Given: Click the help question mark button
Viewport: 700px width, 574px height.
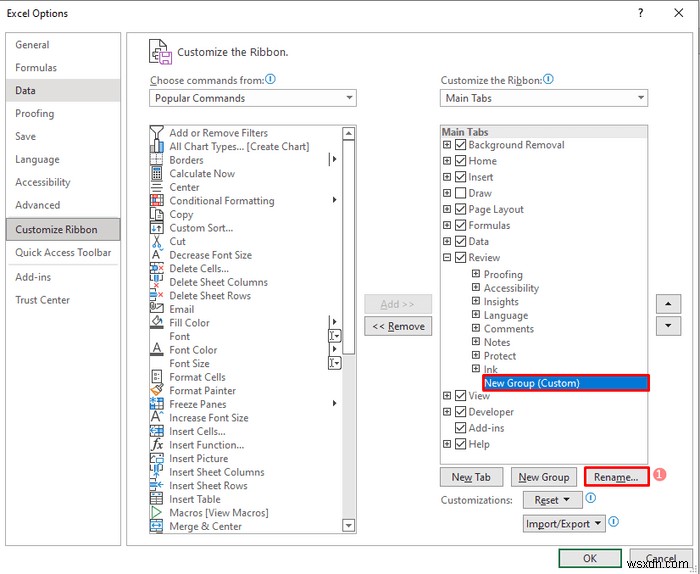Looking at the screenshot, I should 641,13.
